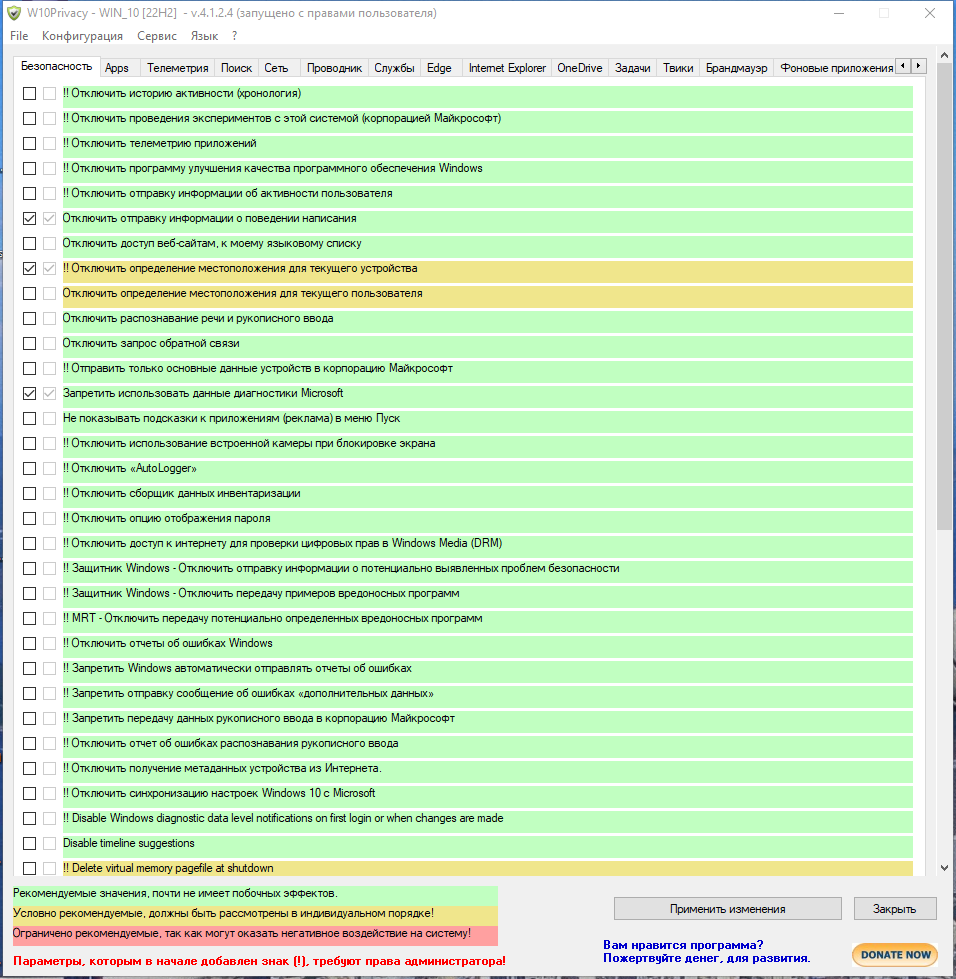Screen dimensions: 956x979
Task: Switch to the Службы tab
Action: (x=394, y=68)
